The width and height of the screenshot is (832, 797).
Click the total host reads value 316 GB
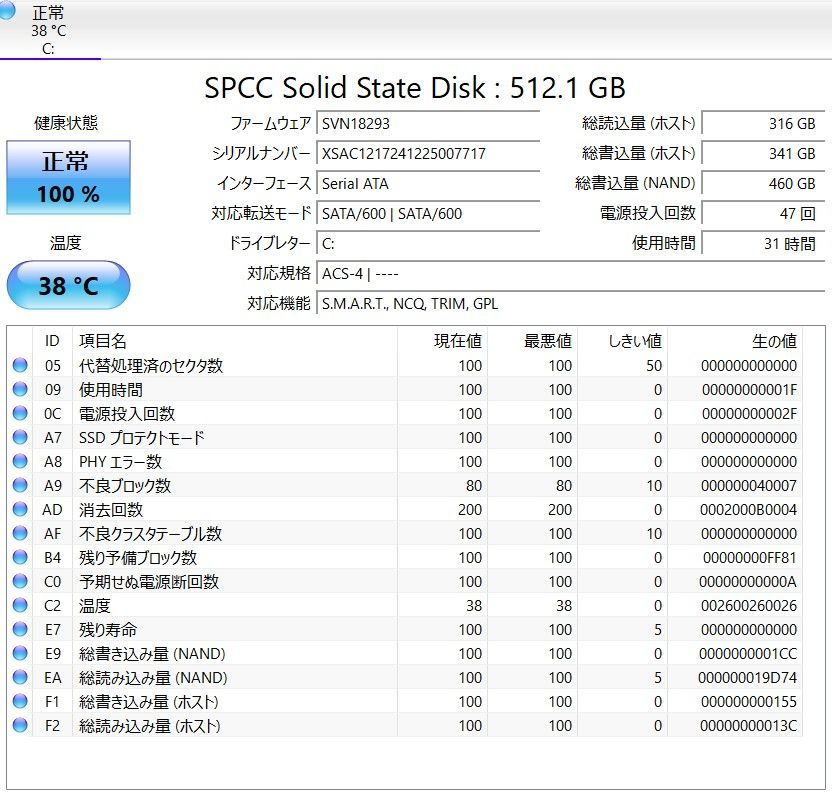tap(763, 124)
